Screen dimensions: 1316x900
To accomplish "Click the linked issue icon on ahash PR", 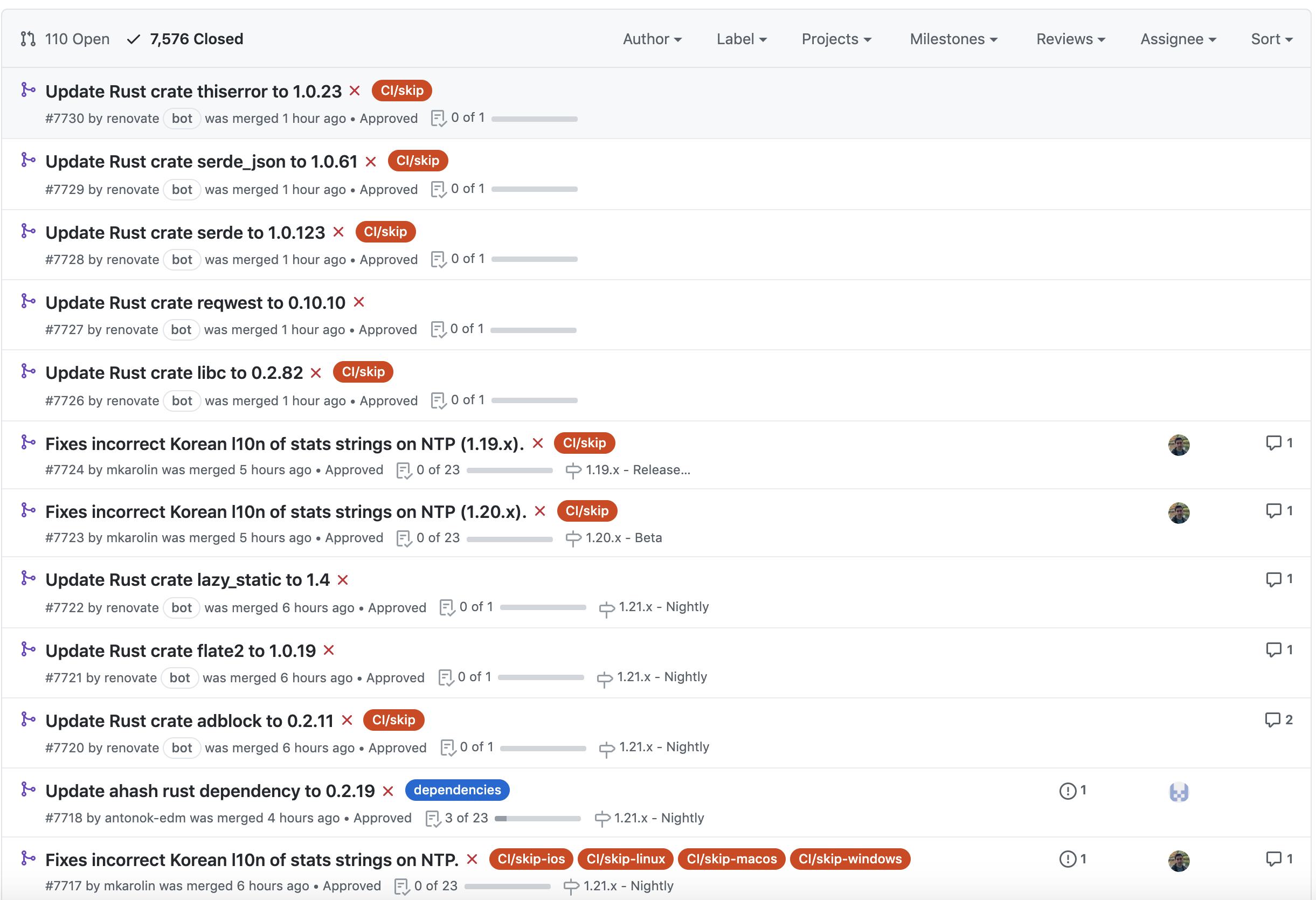I will 1068,791.
